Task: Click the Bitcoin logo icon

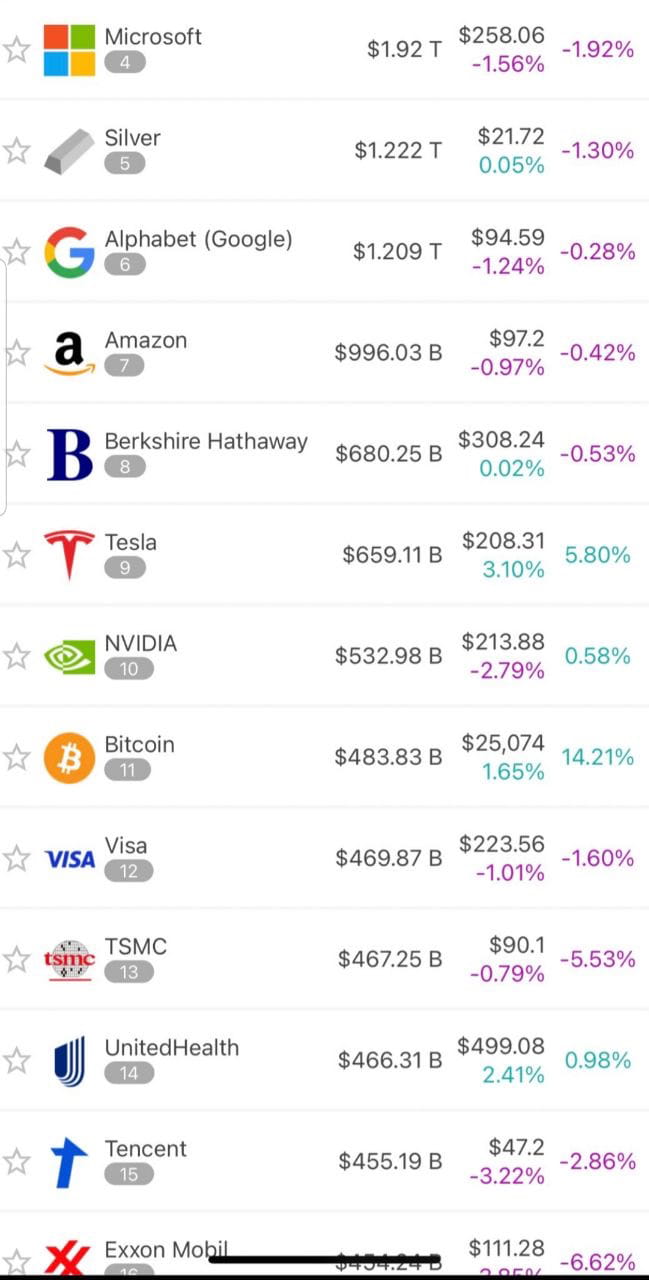Action: click(x=65, y=757)
